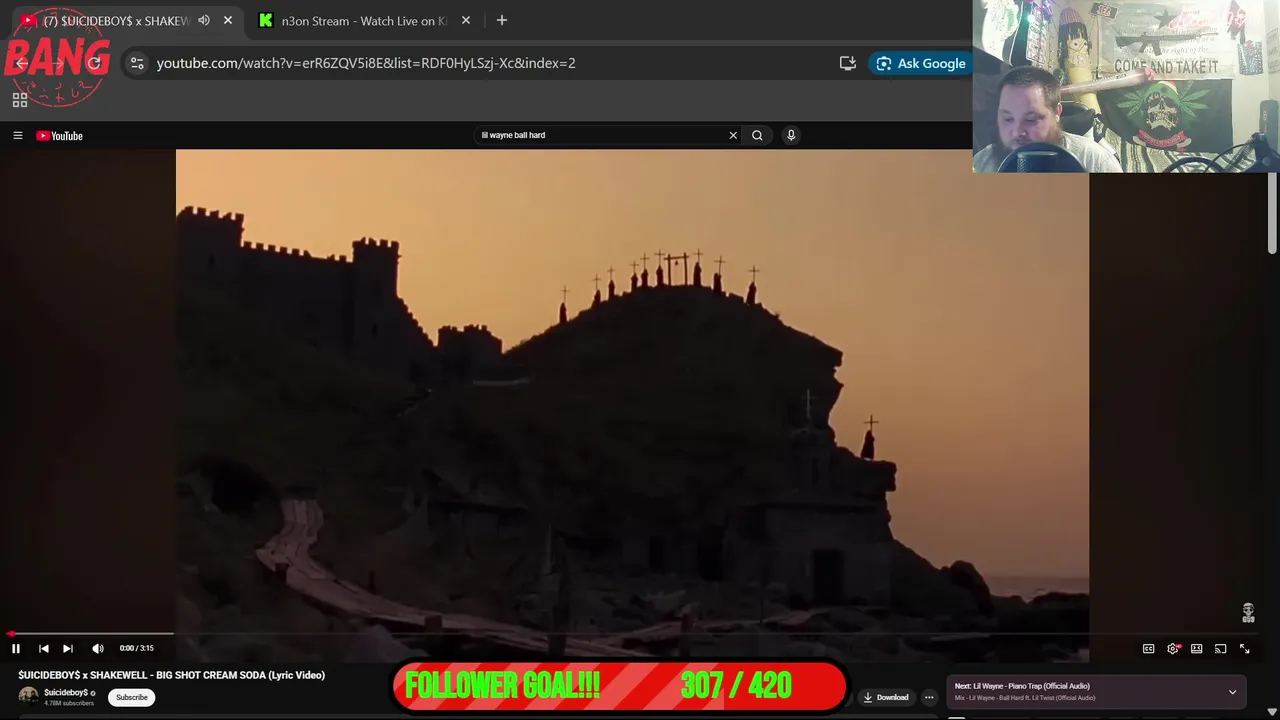This screenshot has height=720, width=1280.
Task: Click the page vertical scrollbar
Action: pyautogui.click(x=1272, y=215)
